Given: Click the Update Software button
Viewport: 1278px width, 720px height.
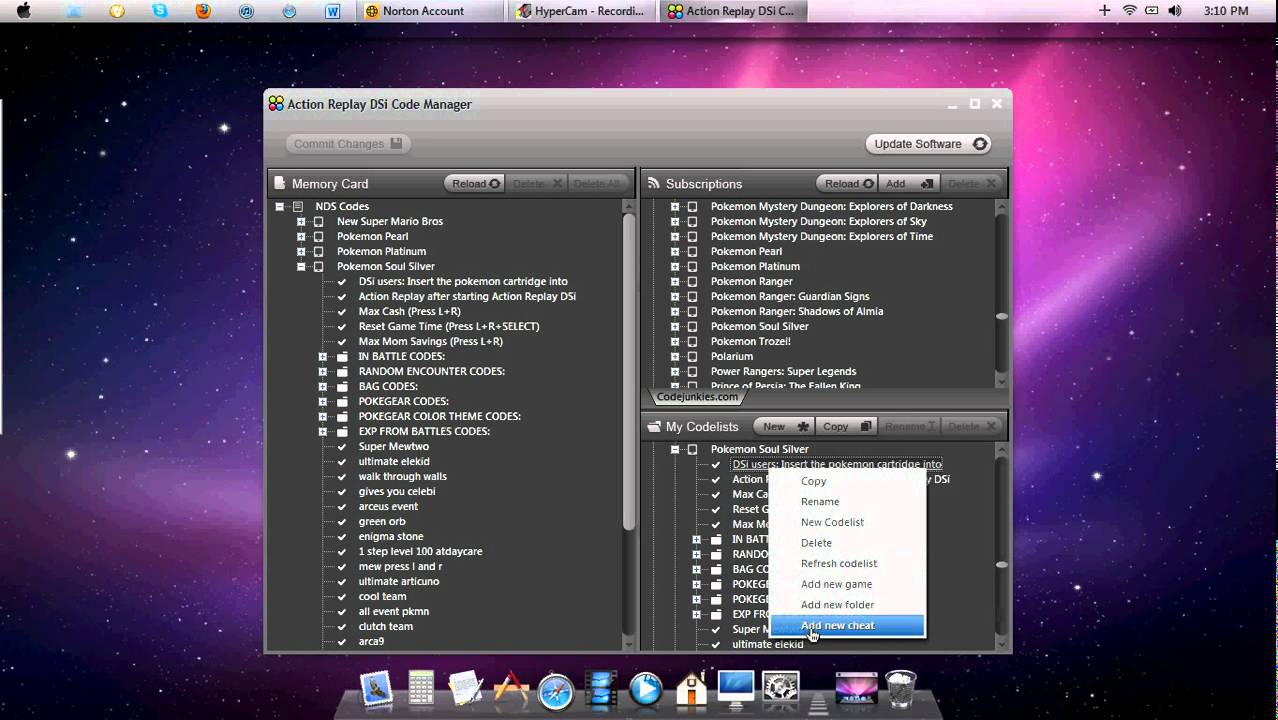Looking at the screenshot, I should (929, 144).
